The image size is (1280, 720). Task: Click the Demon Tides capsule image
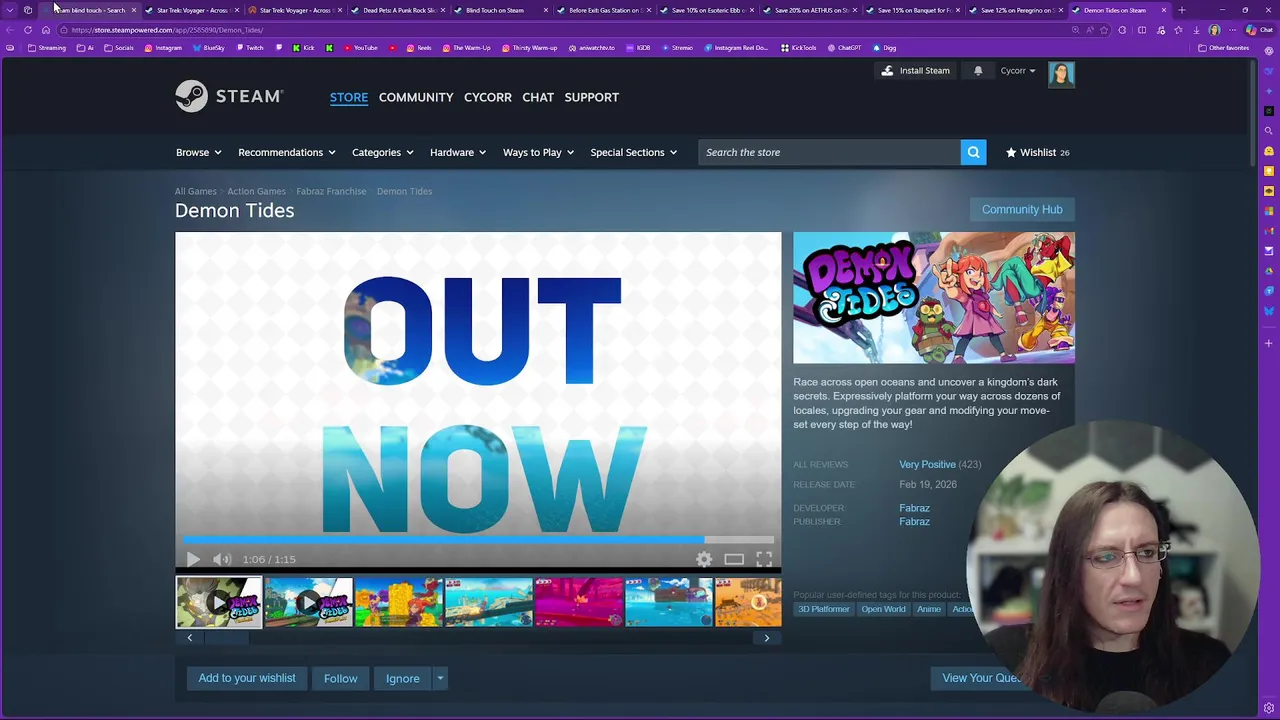pyautogui.click(x=934, y=298)
